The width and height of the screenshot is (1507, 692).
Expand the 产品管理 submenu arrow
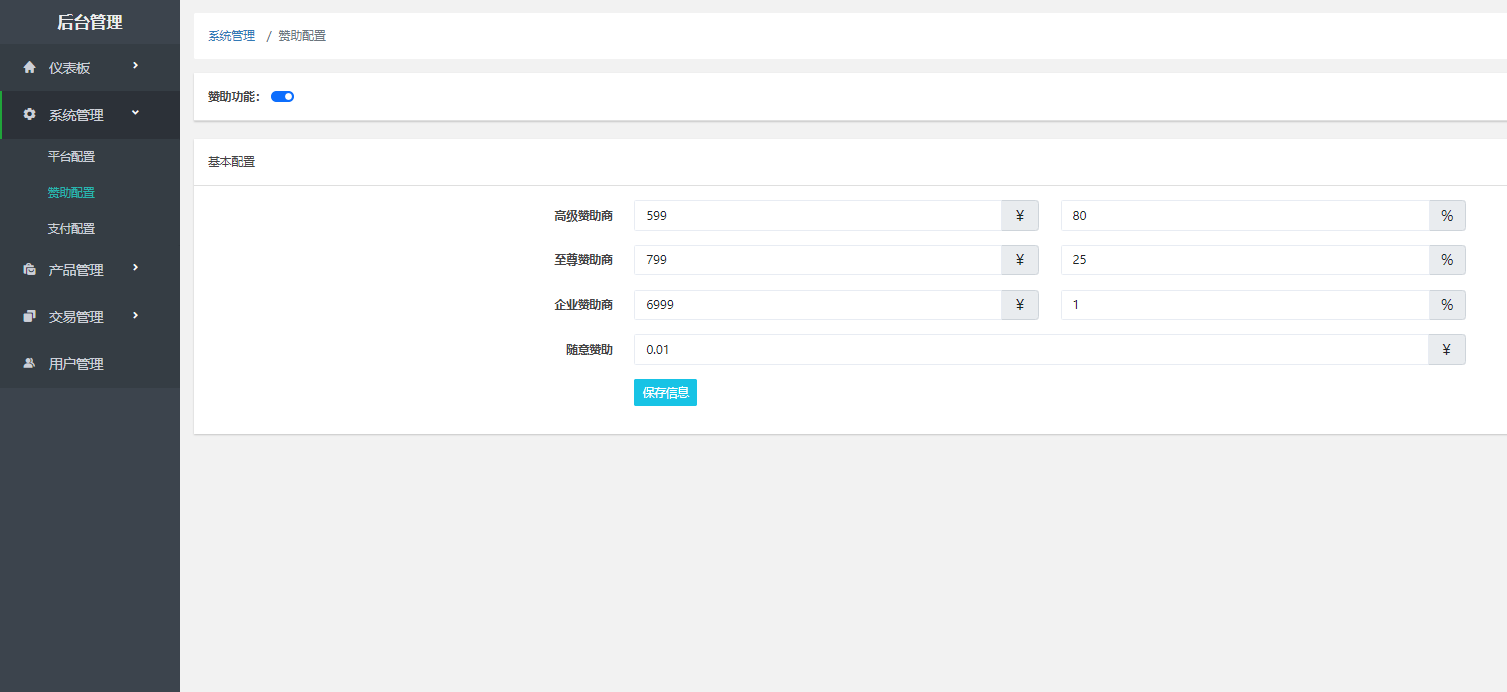(135, 268)
